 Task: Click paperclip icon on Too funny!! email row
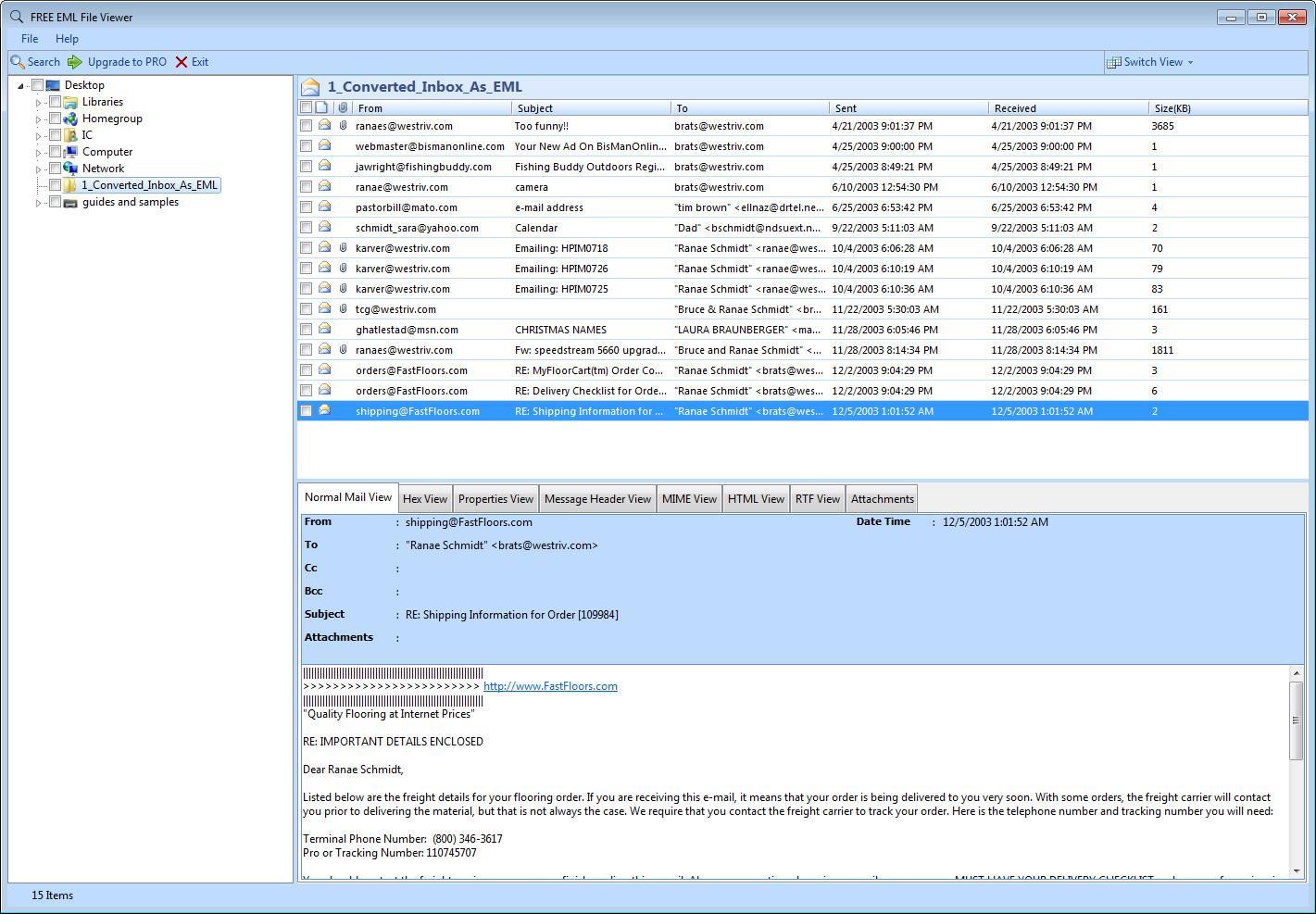point(343,125)
